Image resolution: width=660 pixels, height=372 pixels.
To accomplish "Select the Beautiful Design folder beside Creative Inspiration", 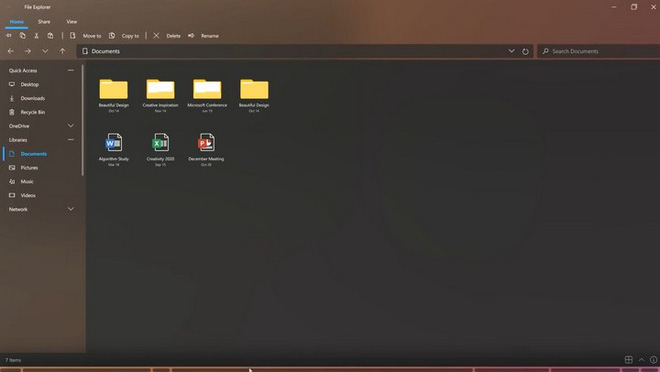I will (x=114, y=95).
